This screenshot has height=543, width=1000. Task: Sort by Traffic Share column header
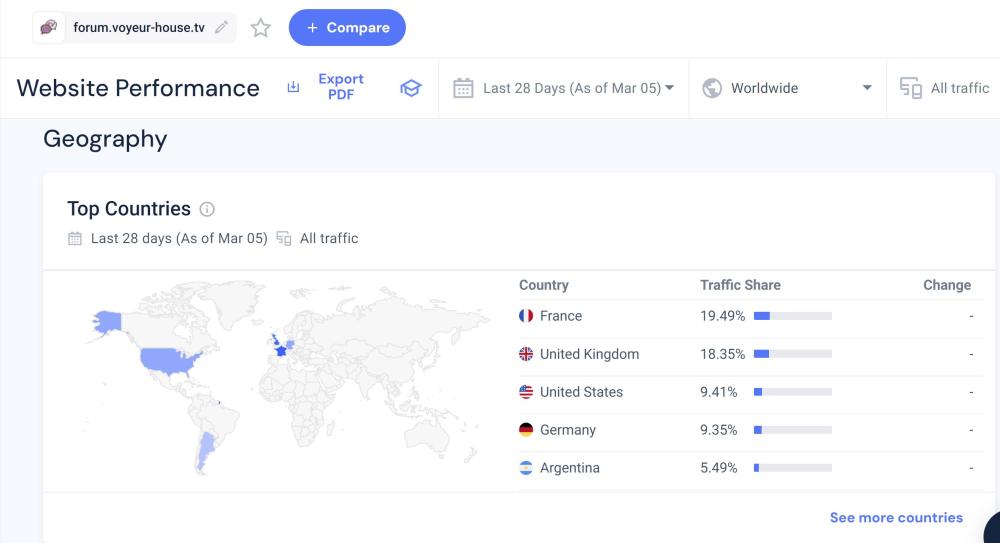click(740, 285)
